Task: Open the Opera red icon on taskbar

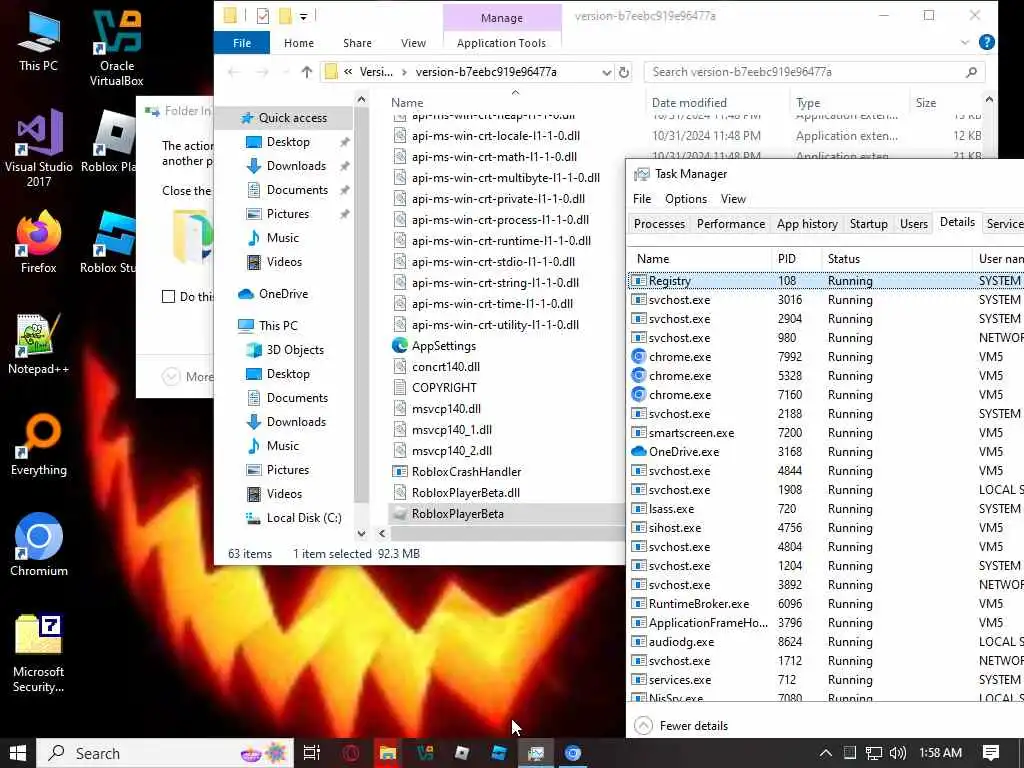Action: pos(351,753)
